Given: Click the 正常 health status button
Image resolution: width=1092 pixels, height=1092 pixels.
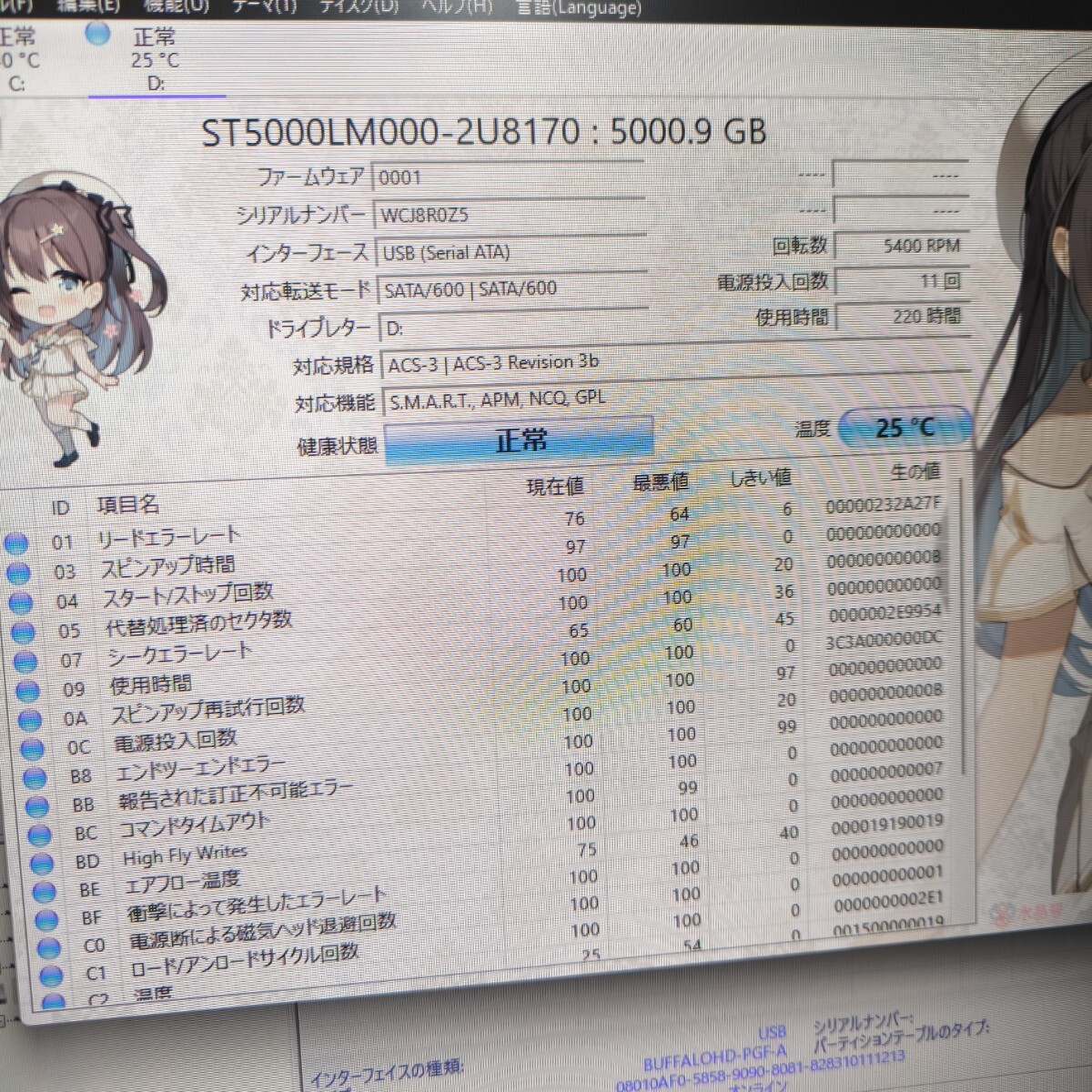Looking at the screenshot, I should click(520, 440).
